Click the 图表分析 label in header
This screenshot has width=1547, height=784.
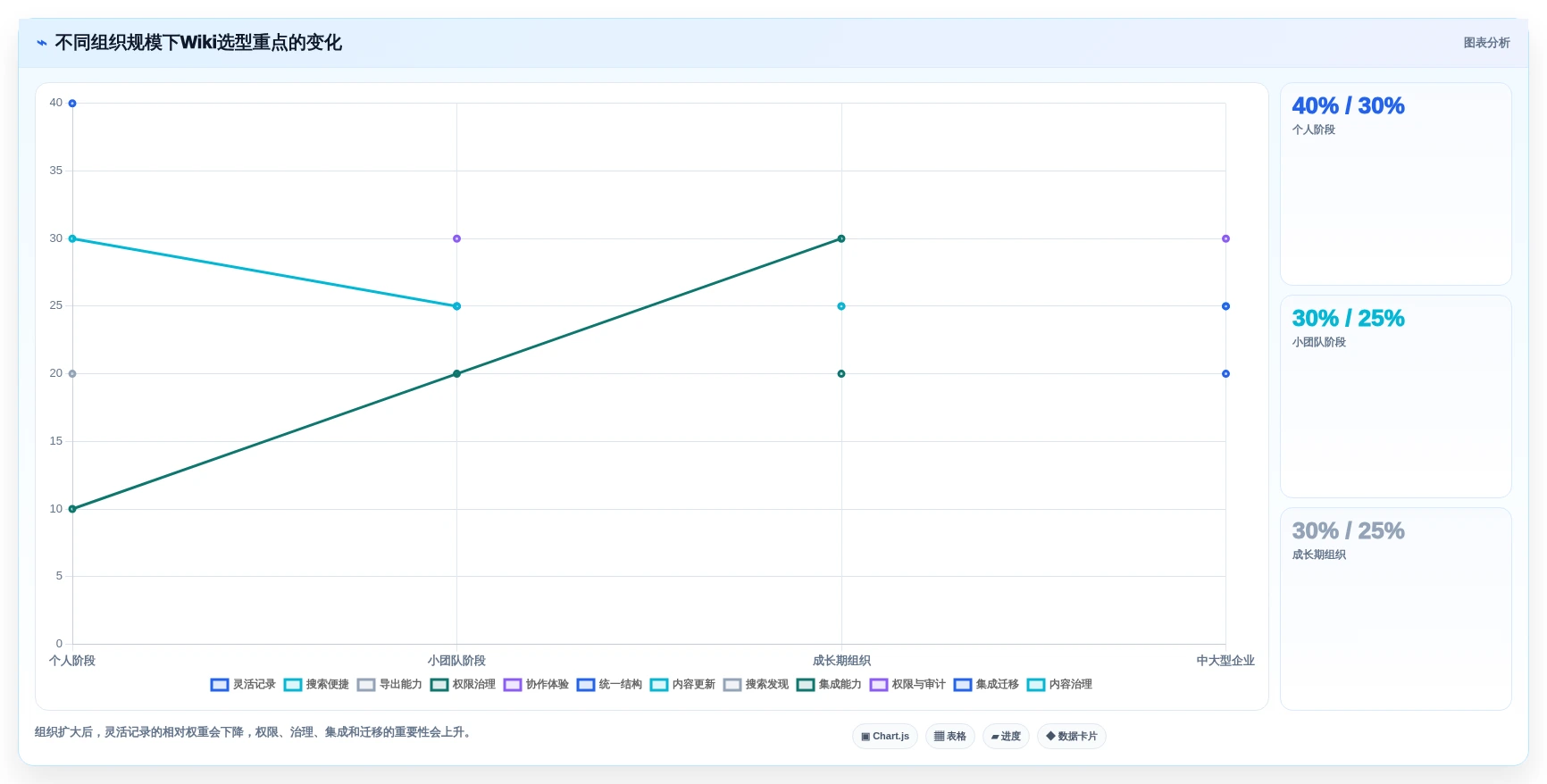[1486, 43]
